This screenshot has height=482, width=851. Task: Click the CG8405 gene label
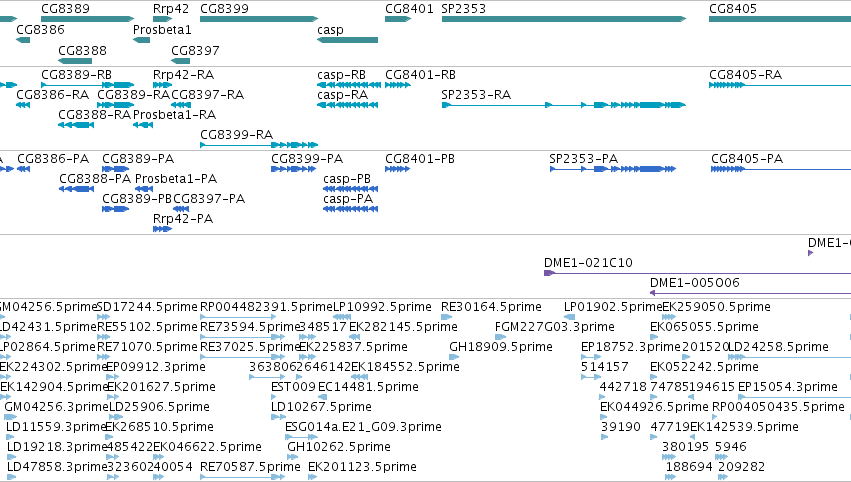(733, 9)
